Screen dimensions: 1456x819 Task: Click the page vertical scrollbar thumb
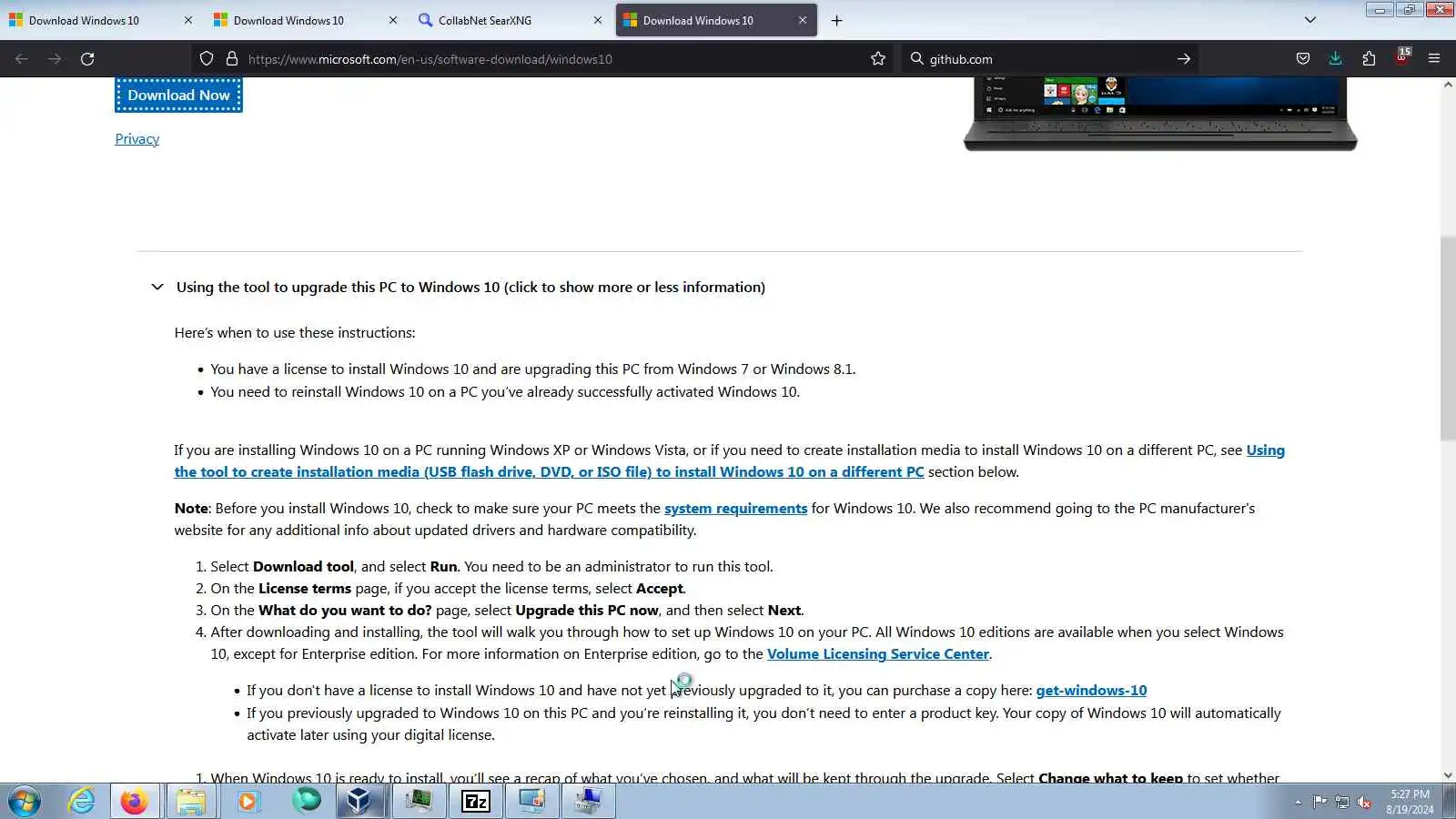click(x=1448, y=338)
